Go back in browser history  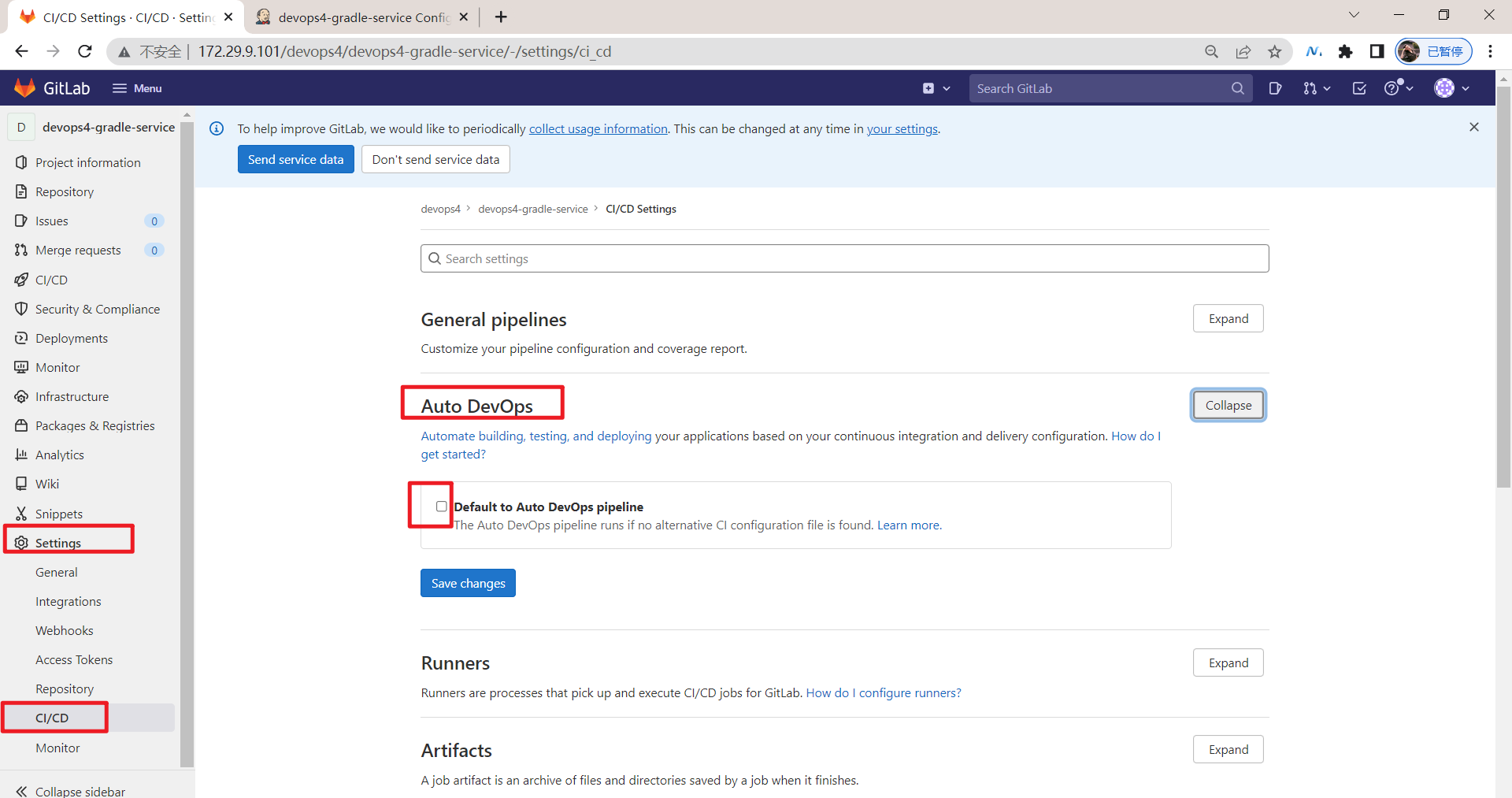pyautogui.click(x=21, y=51)
